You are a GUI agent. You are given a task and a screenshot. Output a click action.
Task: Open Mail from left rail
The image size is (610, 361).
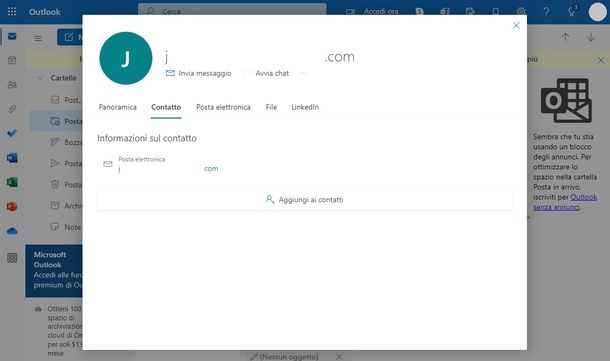pyautogui.click(x=12, y=36)
